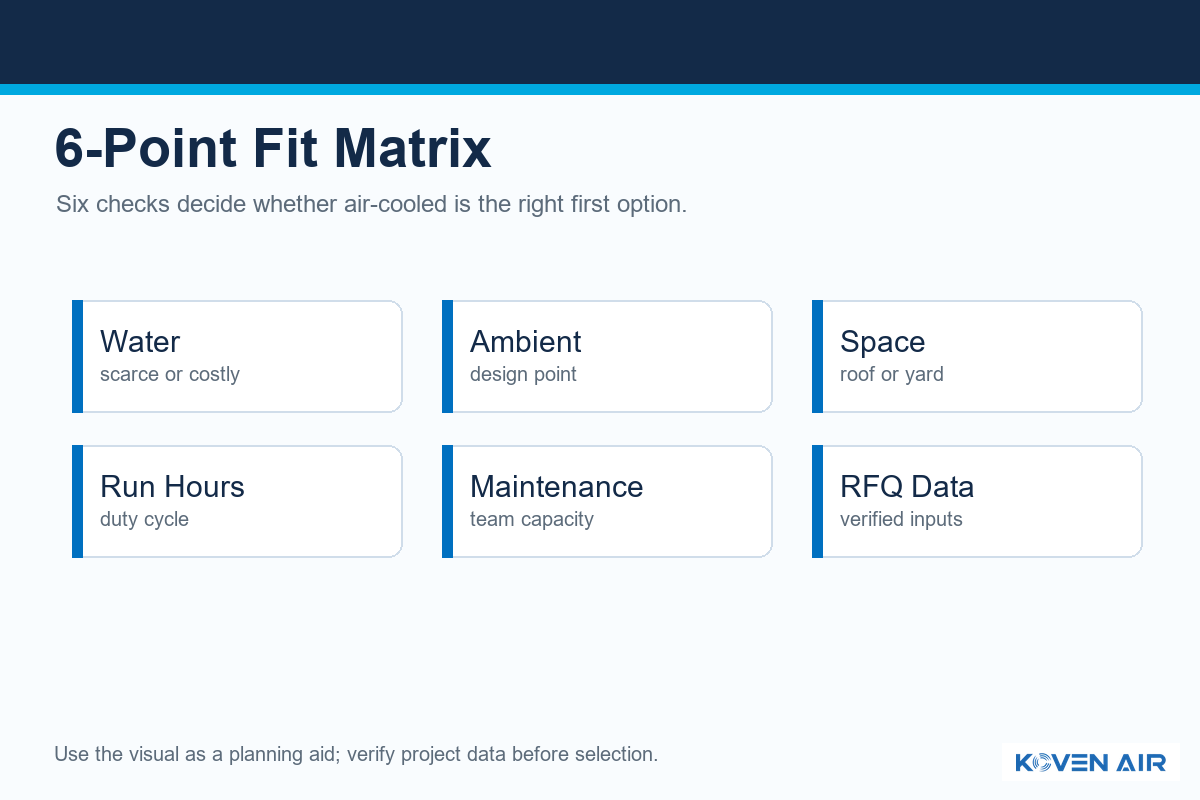Screen dimensions: 1200x800
Task: Select the RFQ Data card
Action: (x=977, y=501)
